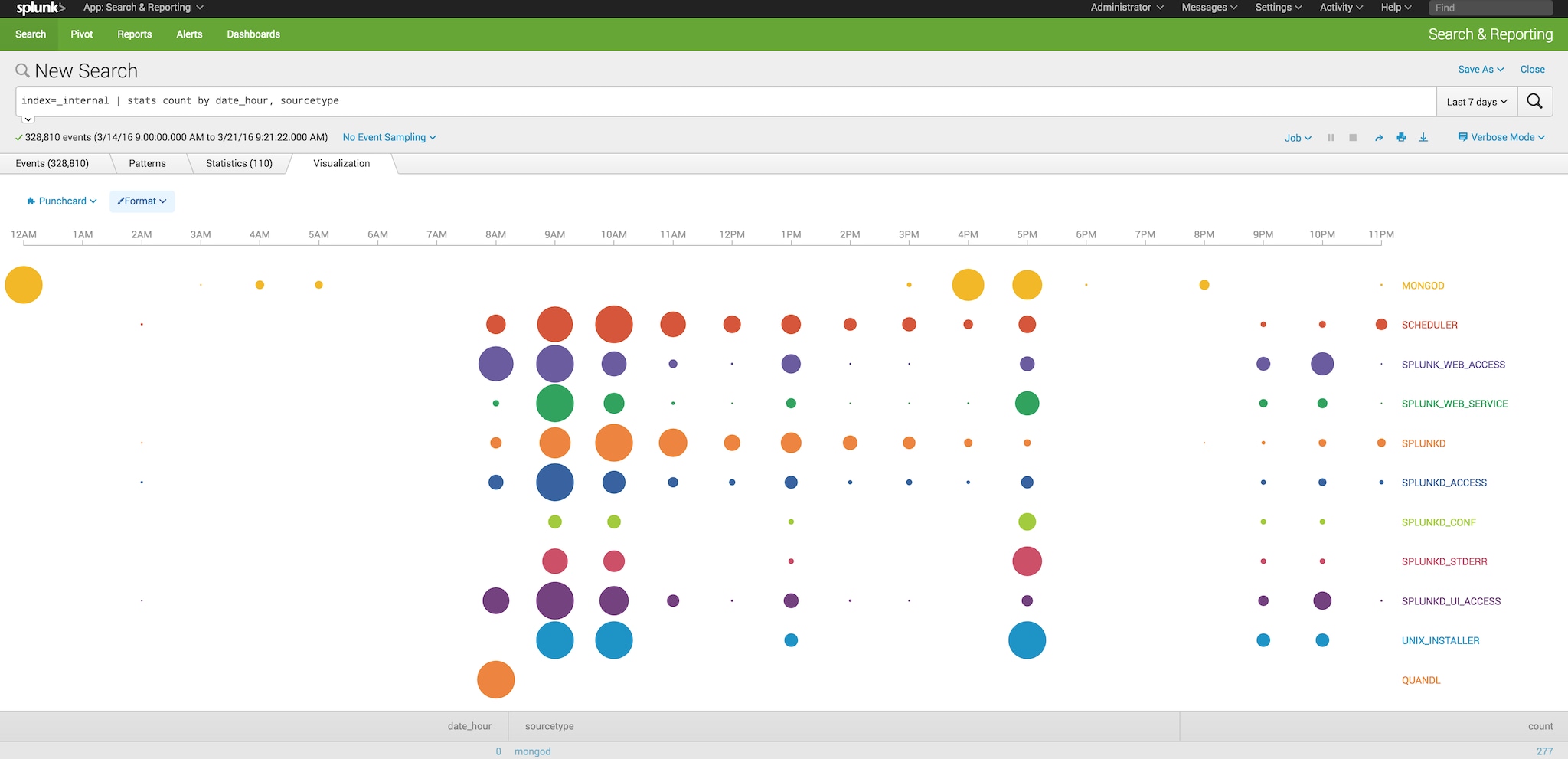Open the Administrator menu
The image size is (1568, 759).
pyautogui.click(x=1127, y=8)
